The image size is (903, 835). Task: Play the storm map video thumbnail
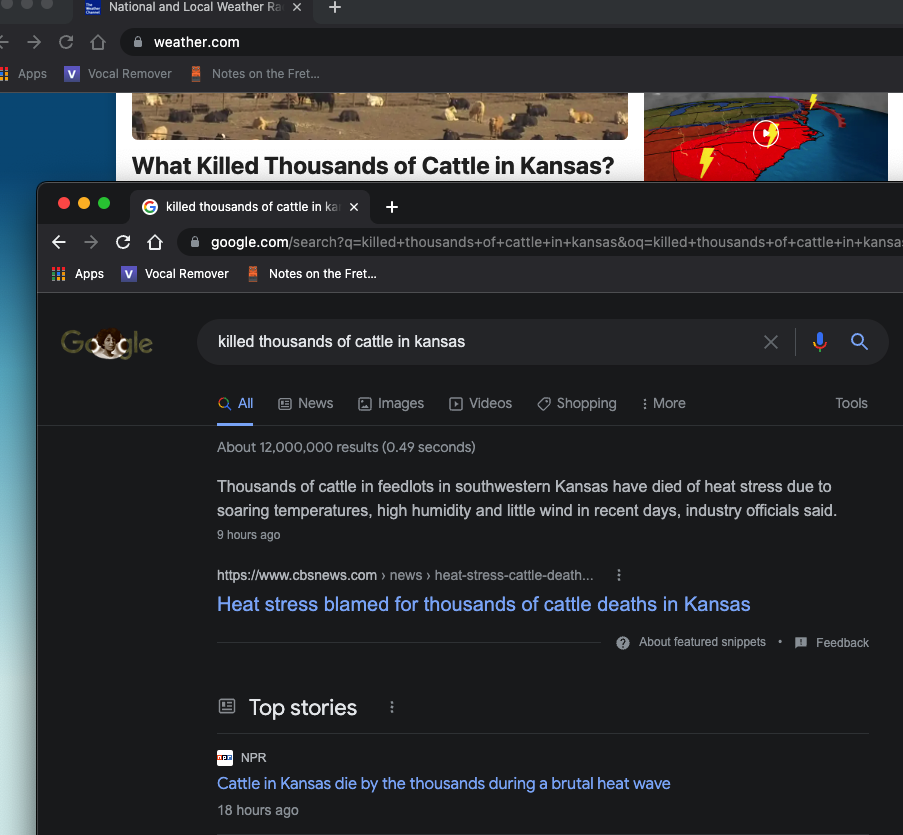pos(766,134)
